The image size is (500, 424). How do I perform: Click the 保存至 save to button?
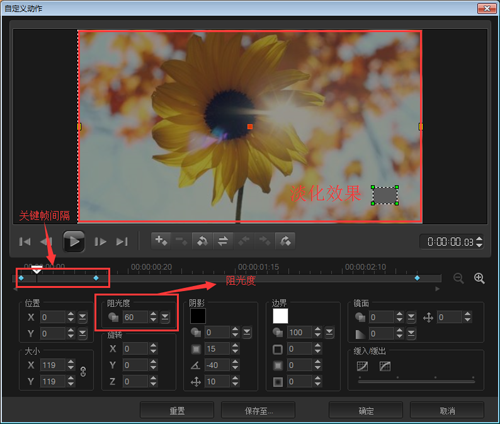(x=258, y=411)
